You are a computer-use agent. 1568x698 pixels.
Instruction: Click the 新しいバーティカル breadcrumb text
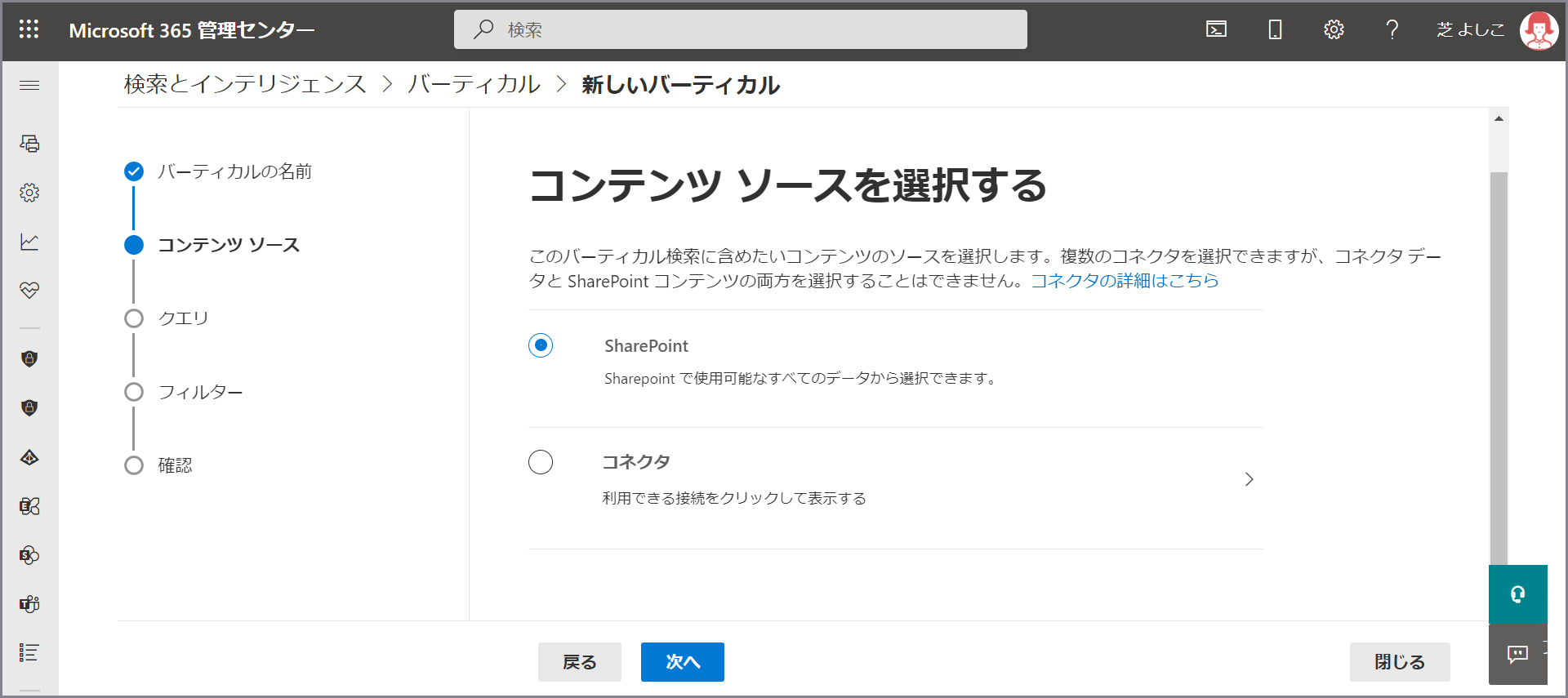tap(680, 85)
